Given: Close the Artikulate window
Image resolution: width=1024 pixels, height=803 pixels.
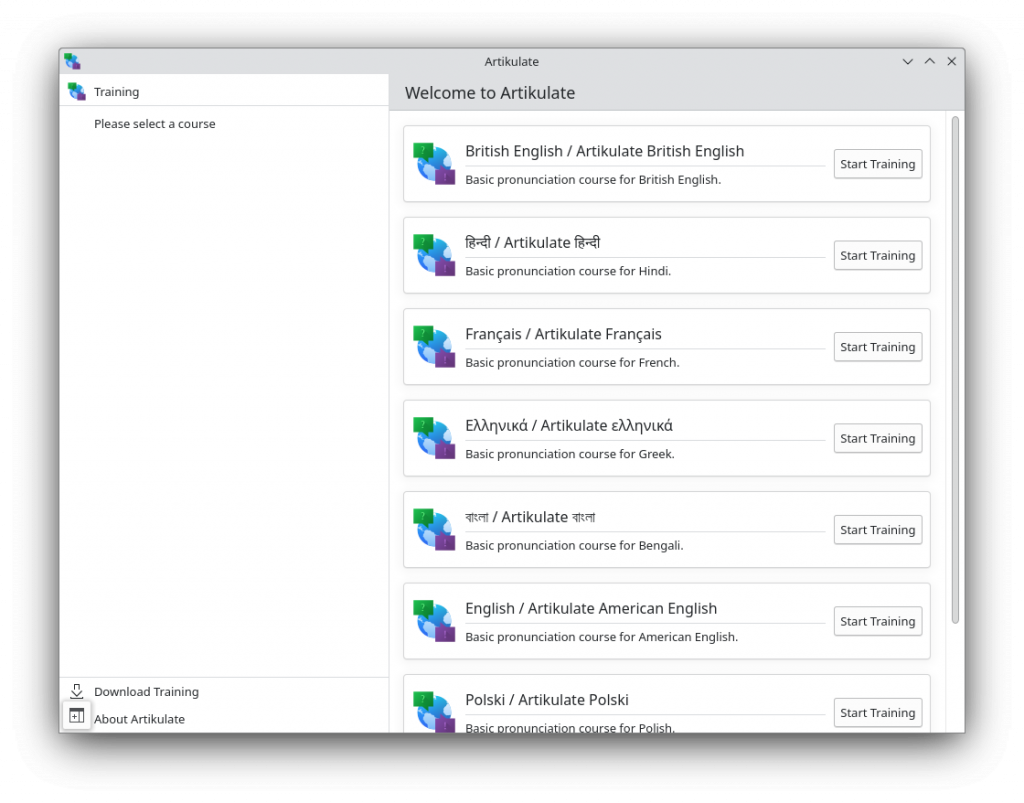Looking at the screenshot, I should [x=952, y=61].
